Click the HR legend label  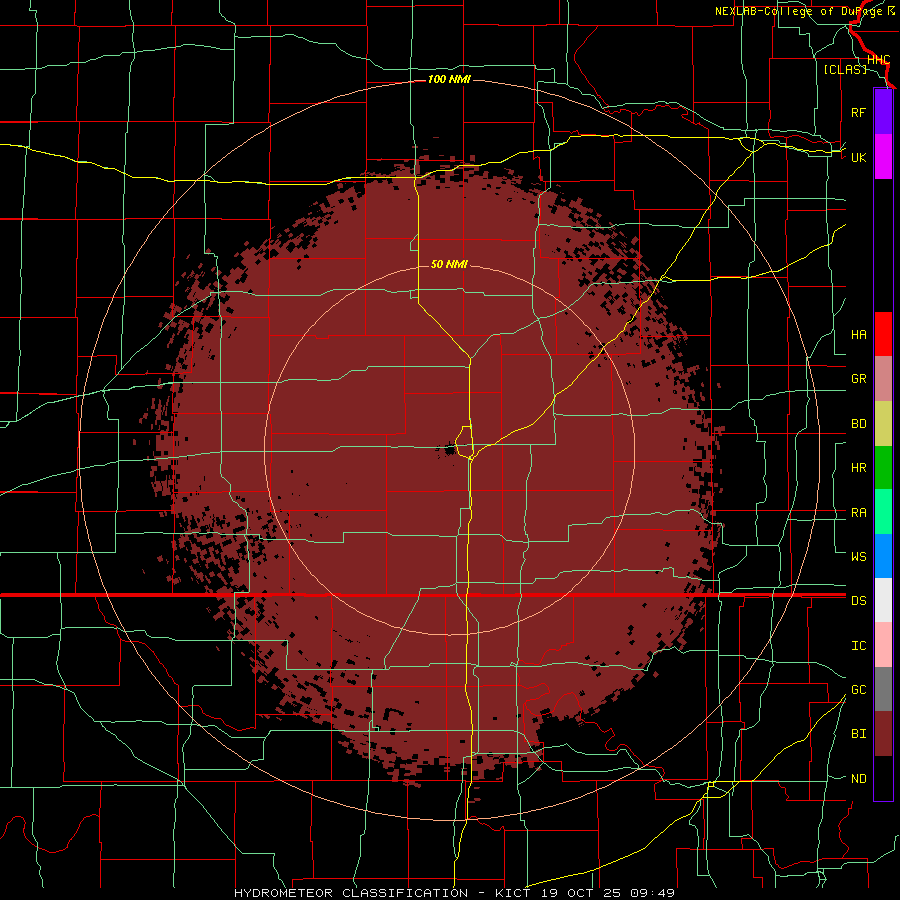click(x=858, y=468)
